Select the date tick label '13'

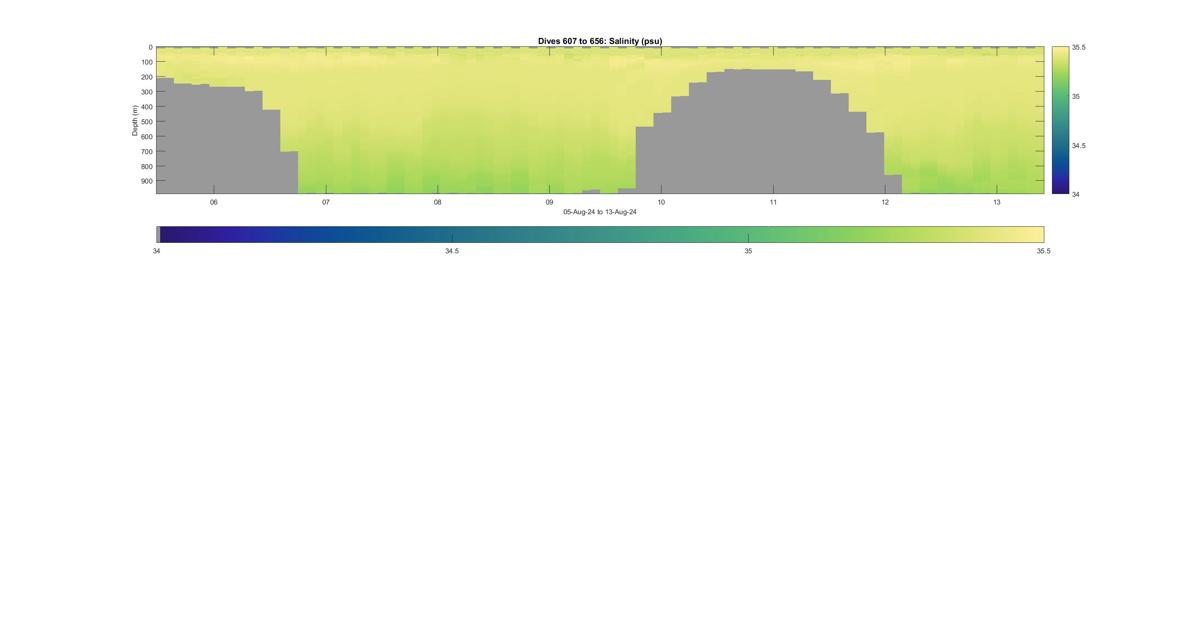coord(997,202)
